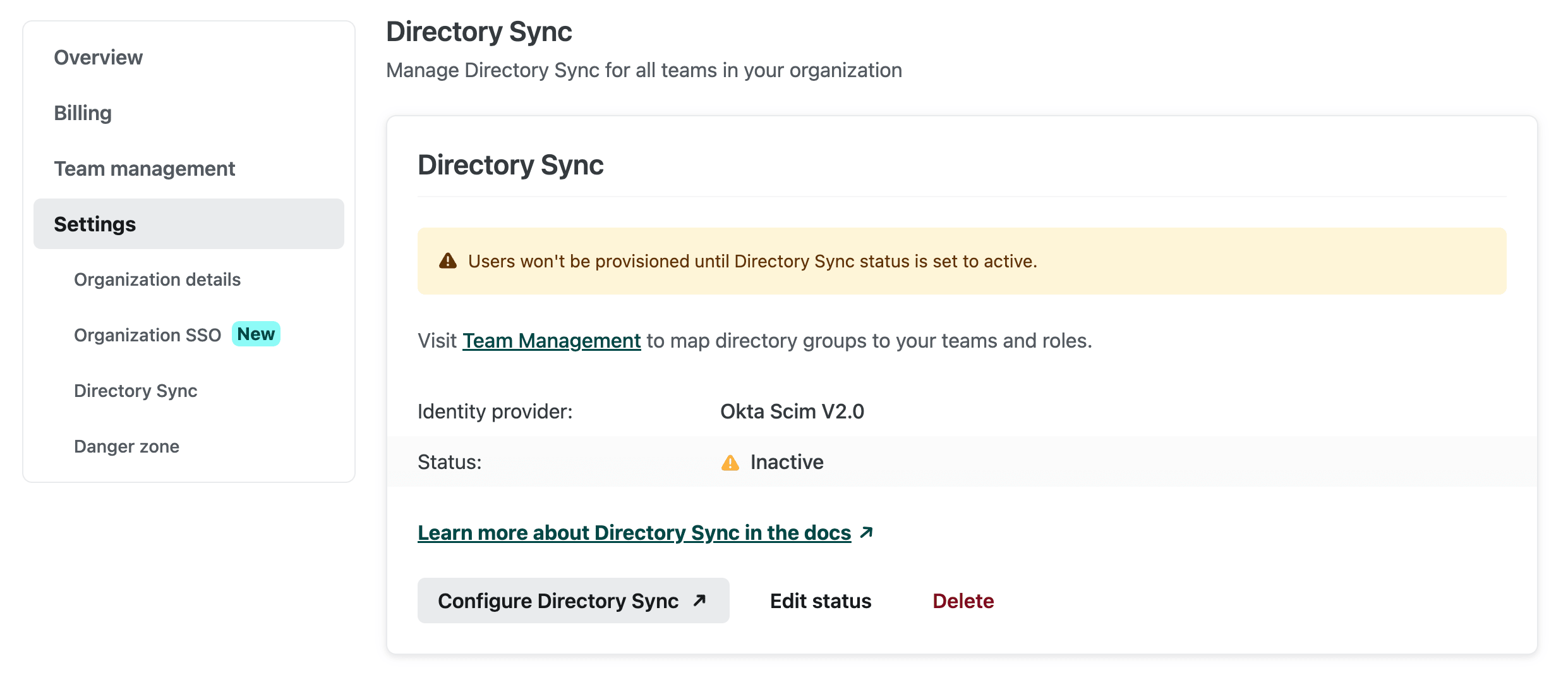Click the New badge next to Organization SSO
Image resolution: width=1568 pixels, height=689 pixels.
click(x=256, y=334)
